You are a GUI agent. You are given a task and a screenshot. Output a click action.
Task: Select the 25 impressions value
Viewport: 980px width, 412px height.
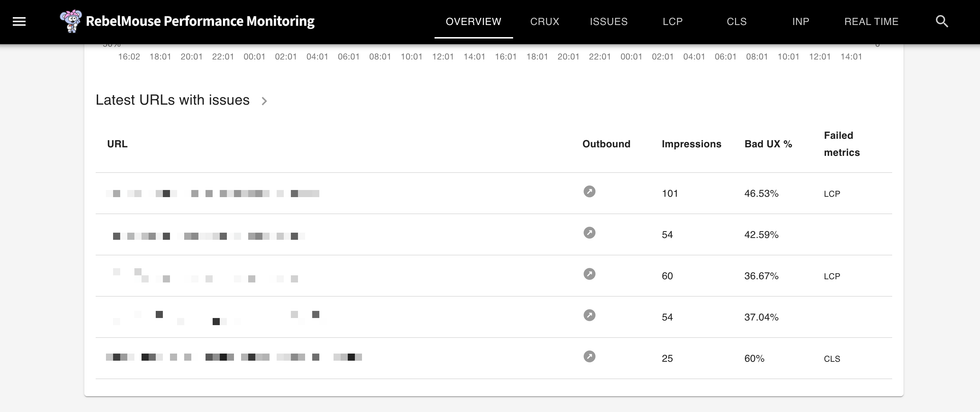click(668, 358)
